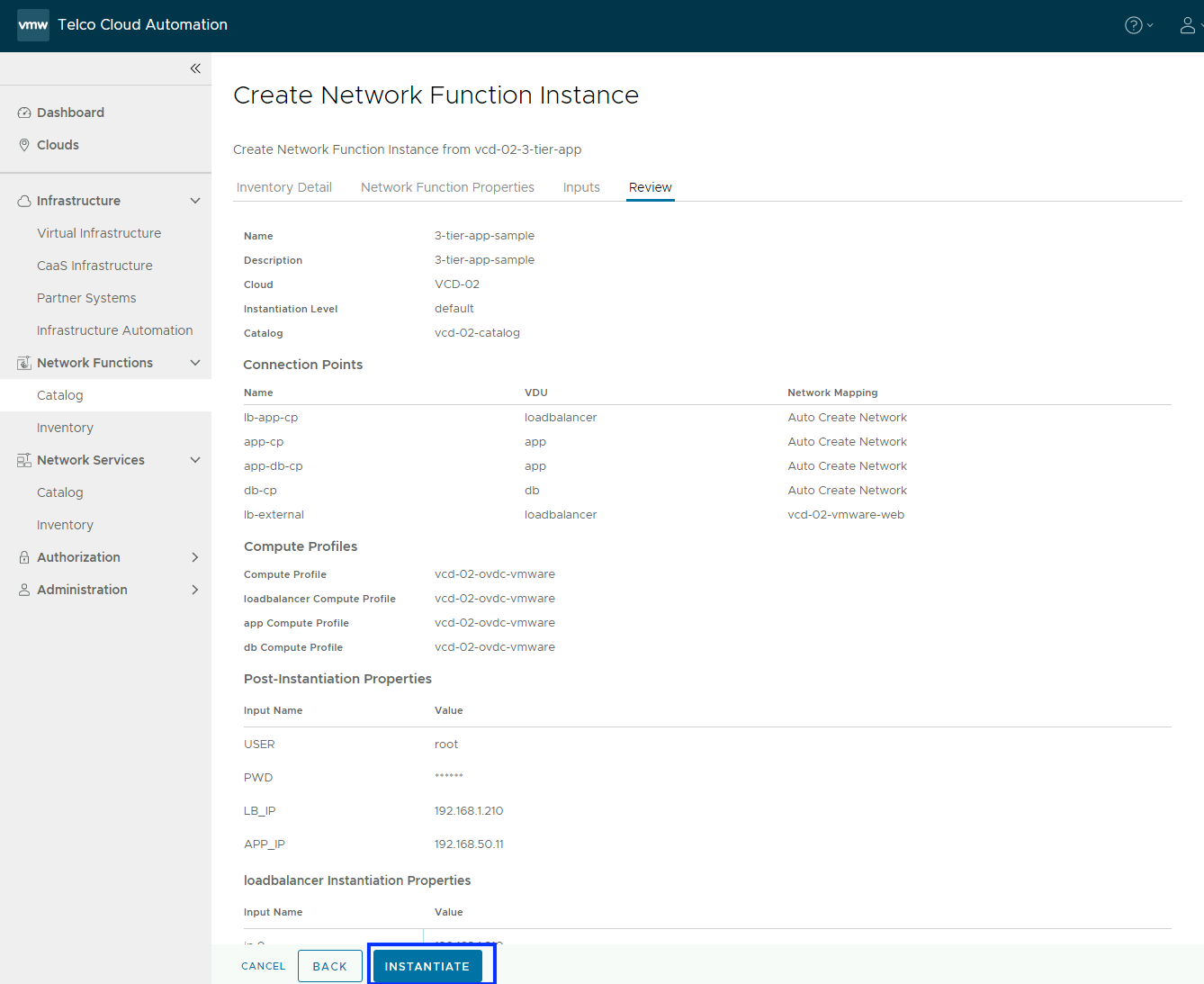Switch to the Inventory Detail tab
This screenshot has width=1204, height=984.
pyautogui.click(x=284, y=187)
